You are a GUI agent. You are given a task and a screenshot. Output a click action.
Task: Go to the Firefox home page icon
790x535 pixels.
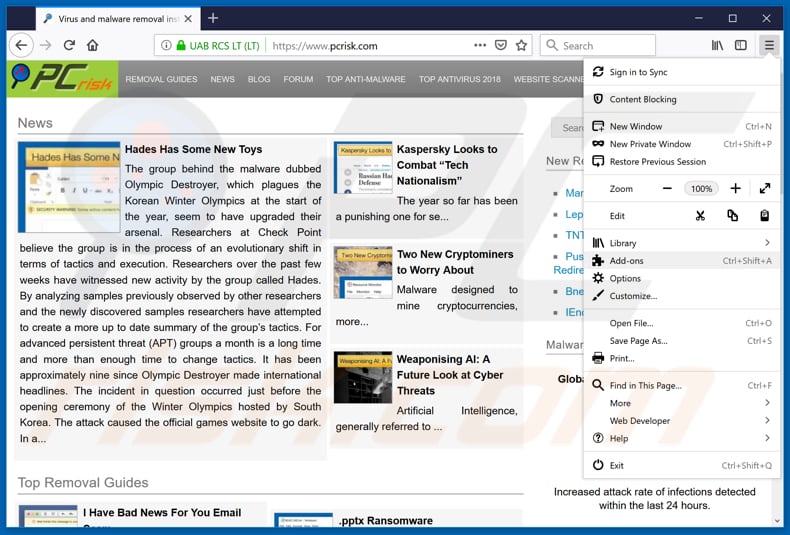pos(92,45)
